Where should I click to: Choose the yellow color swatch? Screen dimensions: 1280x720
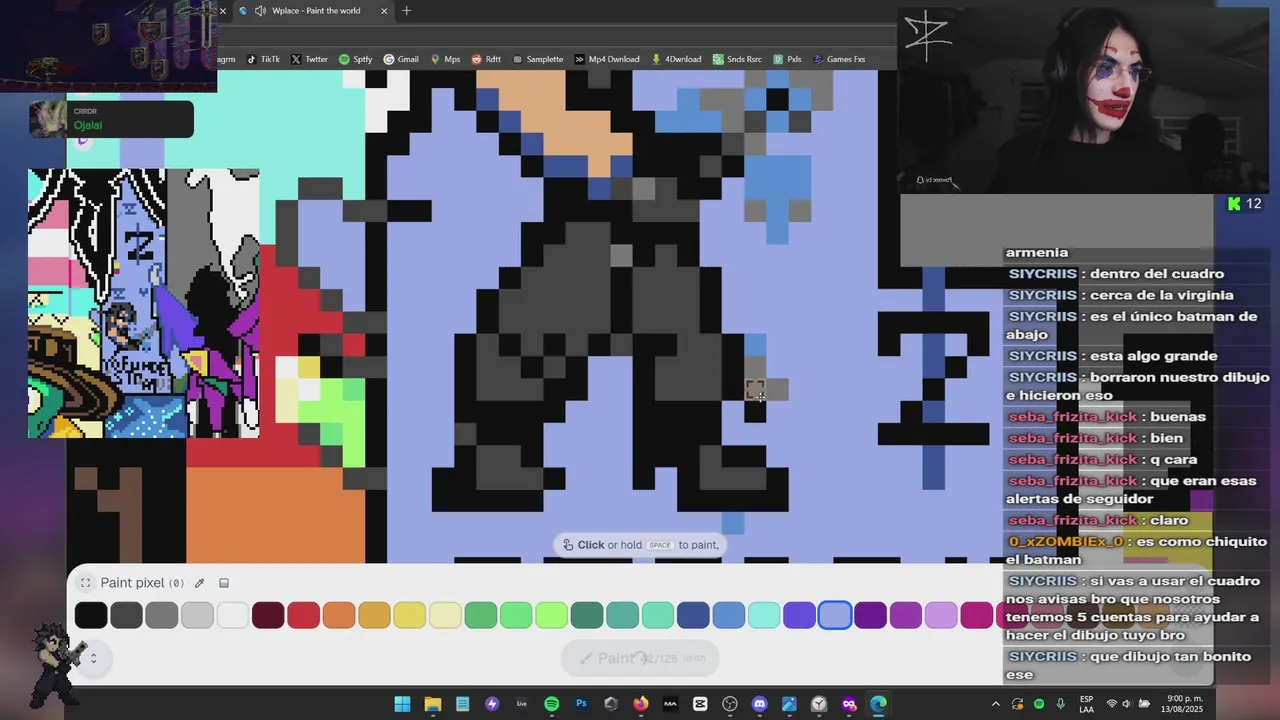[x=410, y=615]
